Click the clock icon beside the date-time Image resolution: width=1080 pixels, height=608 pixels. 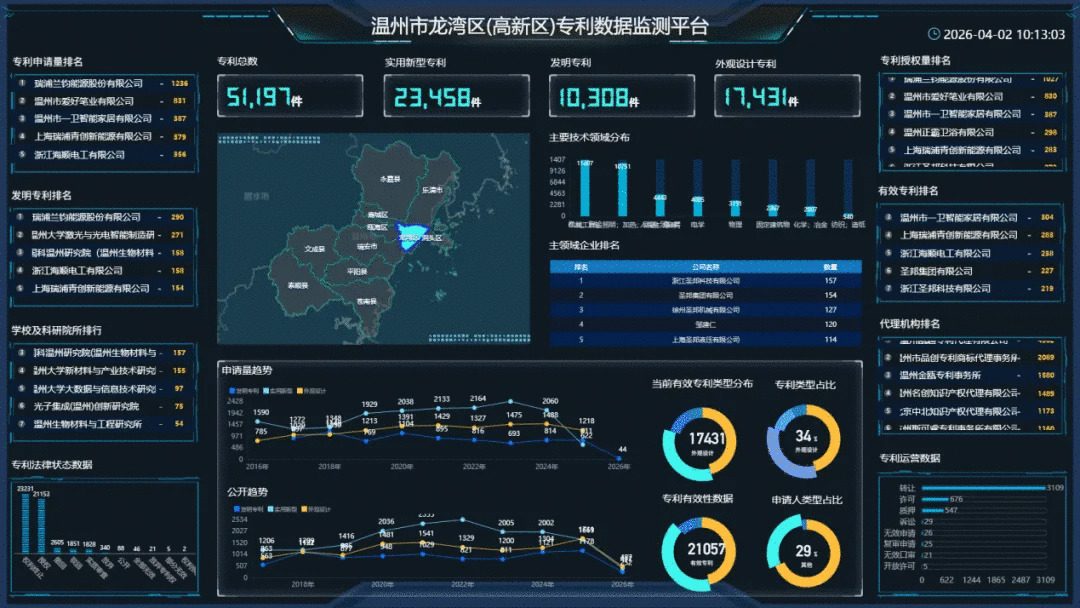pos(934,34)
